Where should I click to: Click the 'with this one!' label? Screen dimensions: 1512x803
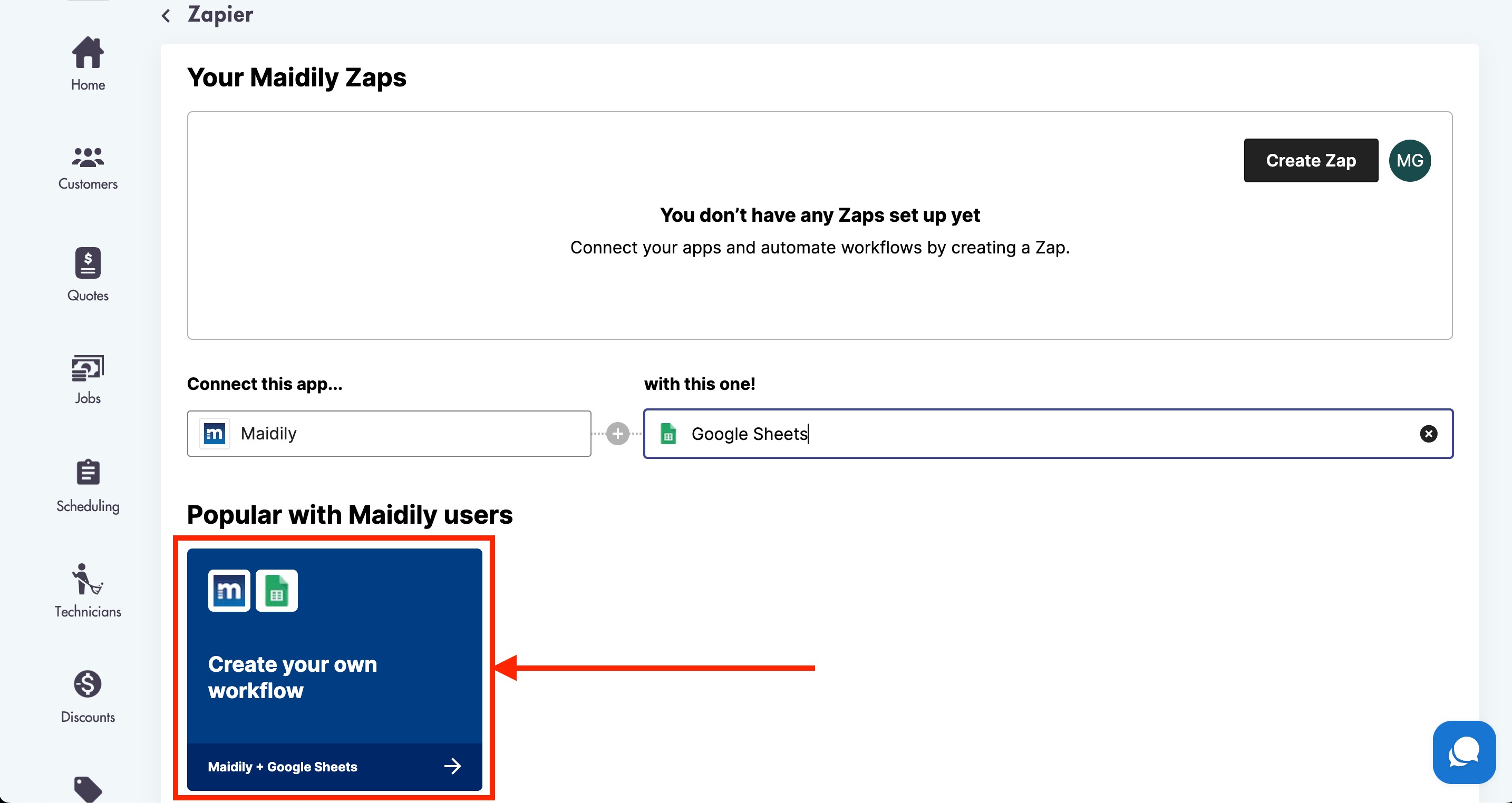tap(700, 384)
